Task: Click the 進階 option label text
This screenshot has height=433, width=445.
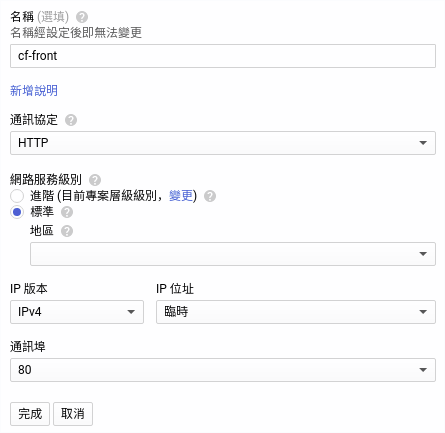Action: (x=42, y=196)
